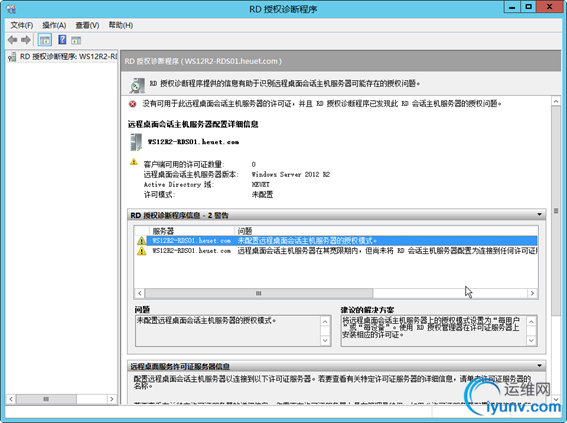The image size is (567, 423).
Task: Toggle the show/hide action pane icon
Action: pyautogui.click(x=76, y=40)
